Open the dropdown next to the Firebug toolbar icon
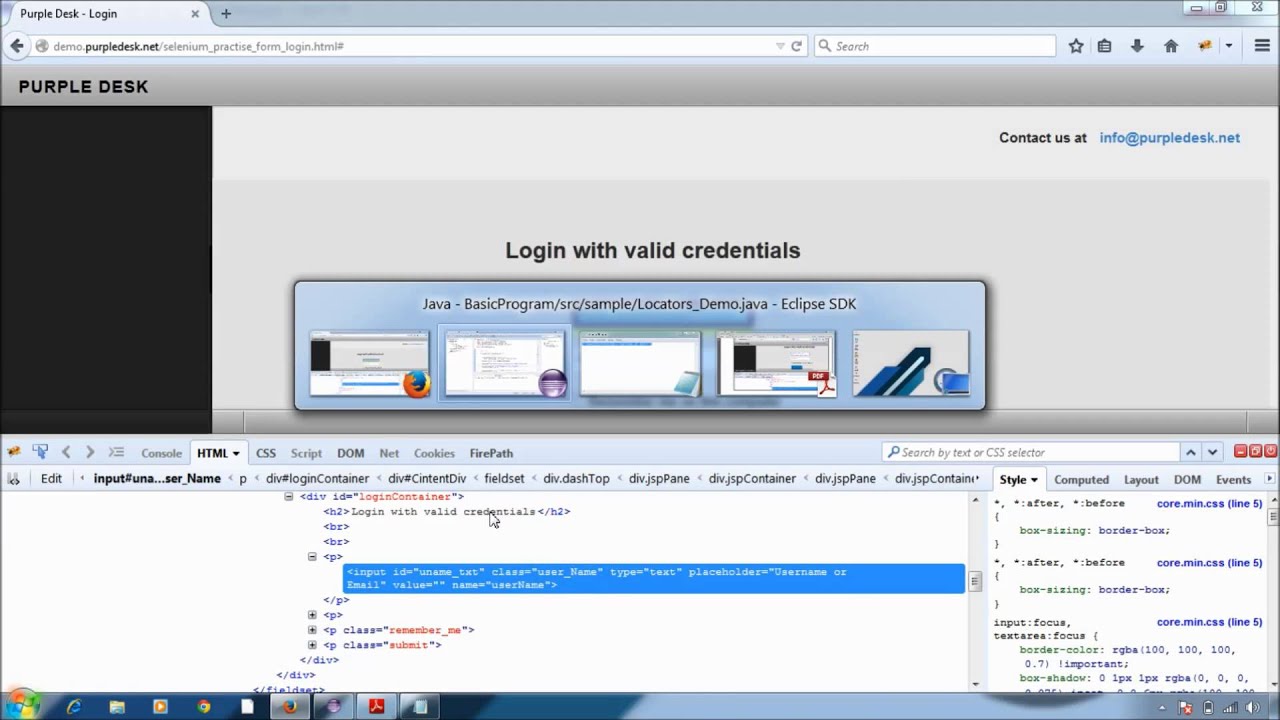The width and height of the screenshot is (1280, 720). tap(1228, 46)
